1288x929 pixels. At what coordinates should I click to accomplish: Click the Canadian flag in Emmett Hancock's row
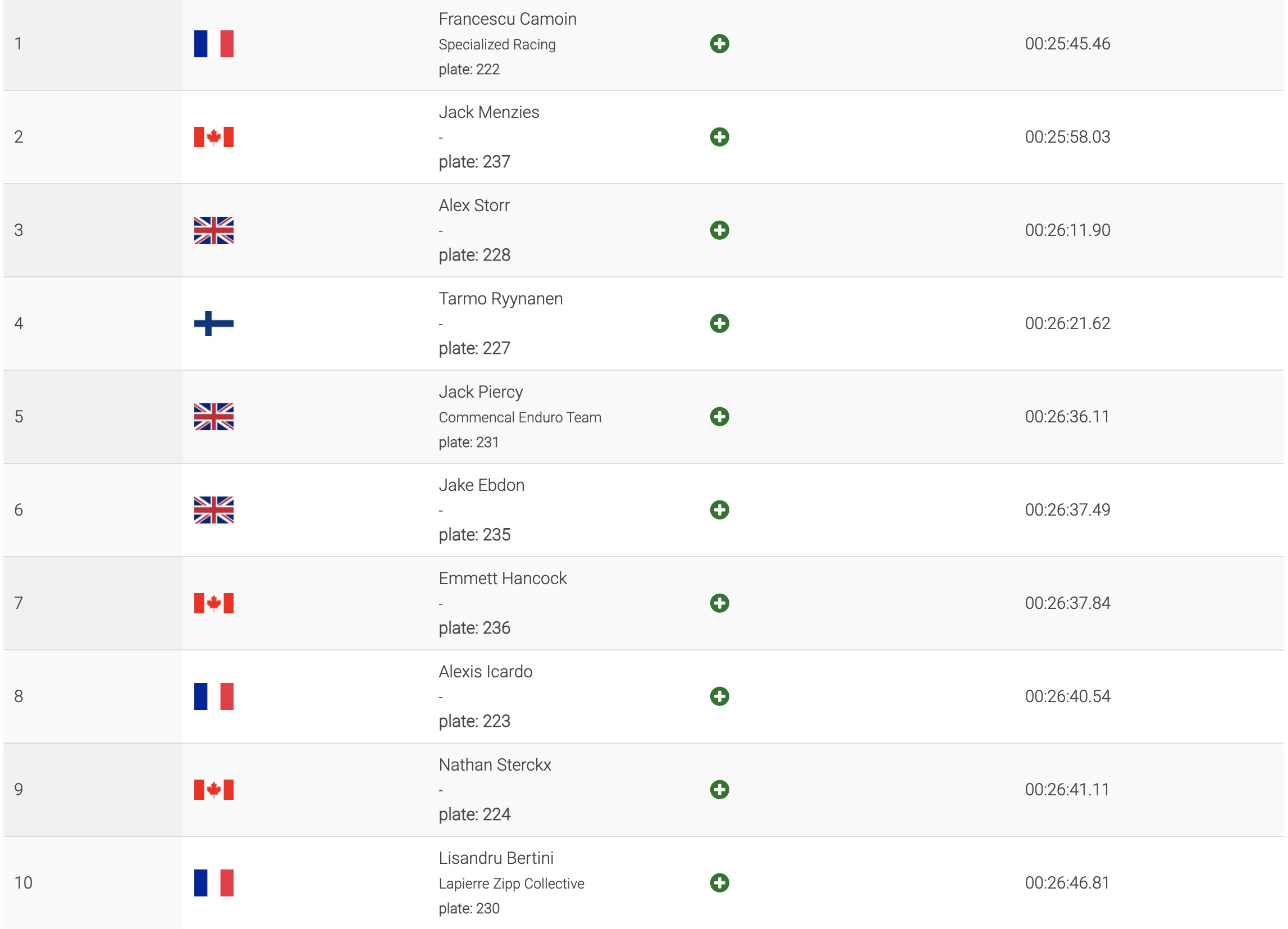tap(213, 603)
